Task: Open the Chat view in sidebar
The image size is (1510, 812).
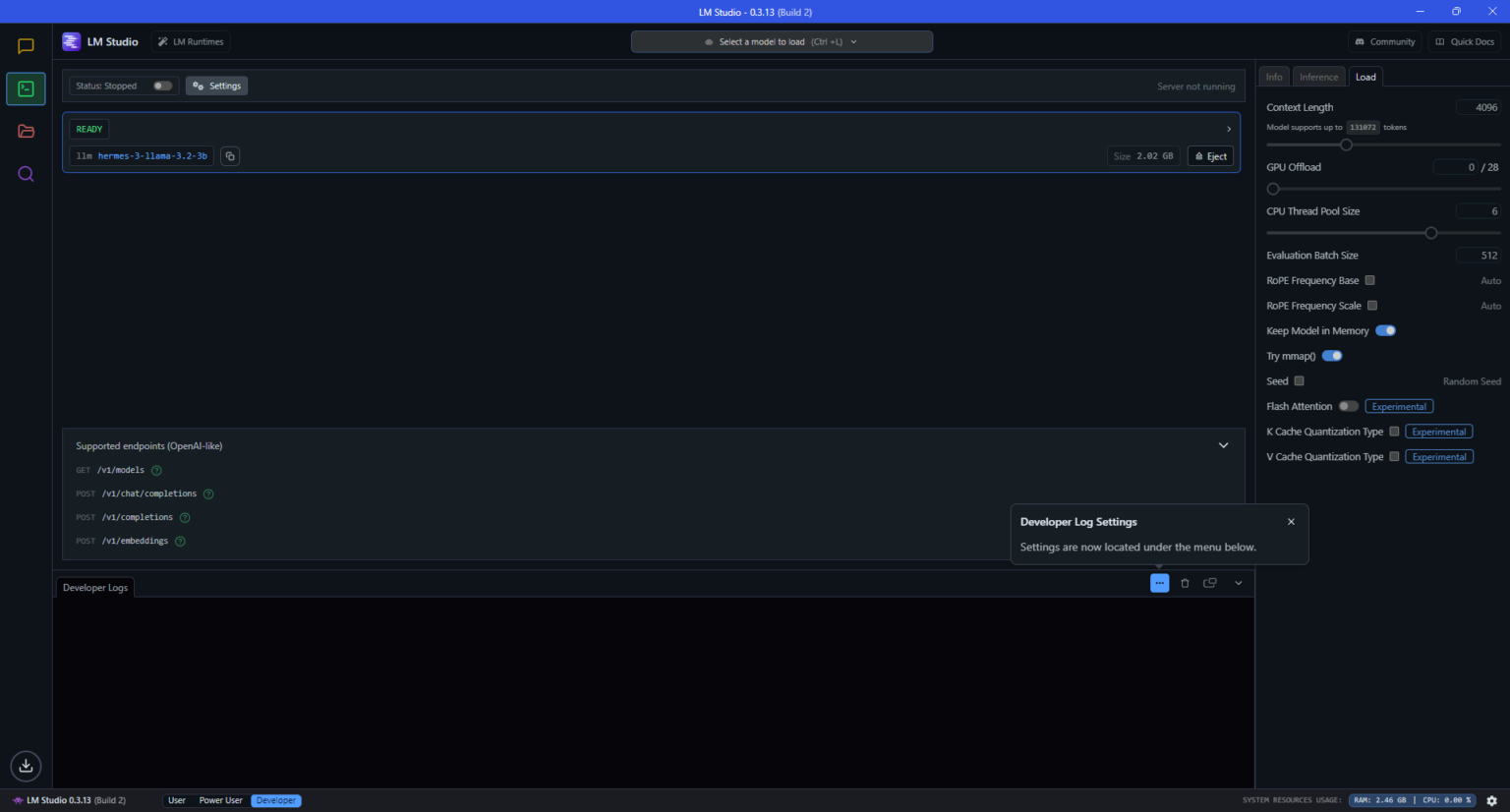Action: [26, 46]
